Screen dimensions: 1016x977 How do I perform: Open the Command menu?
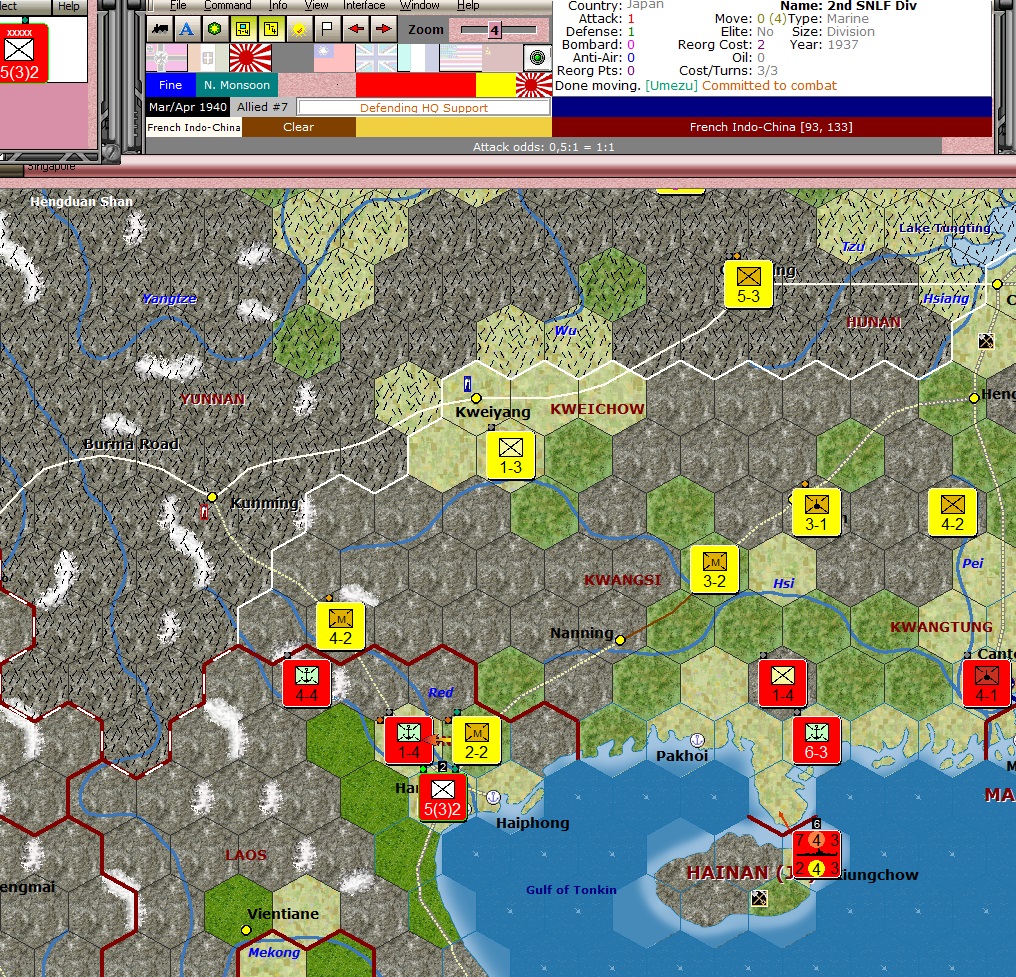[x=227, y=5]
